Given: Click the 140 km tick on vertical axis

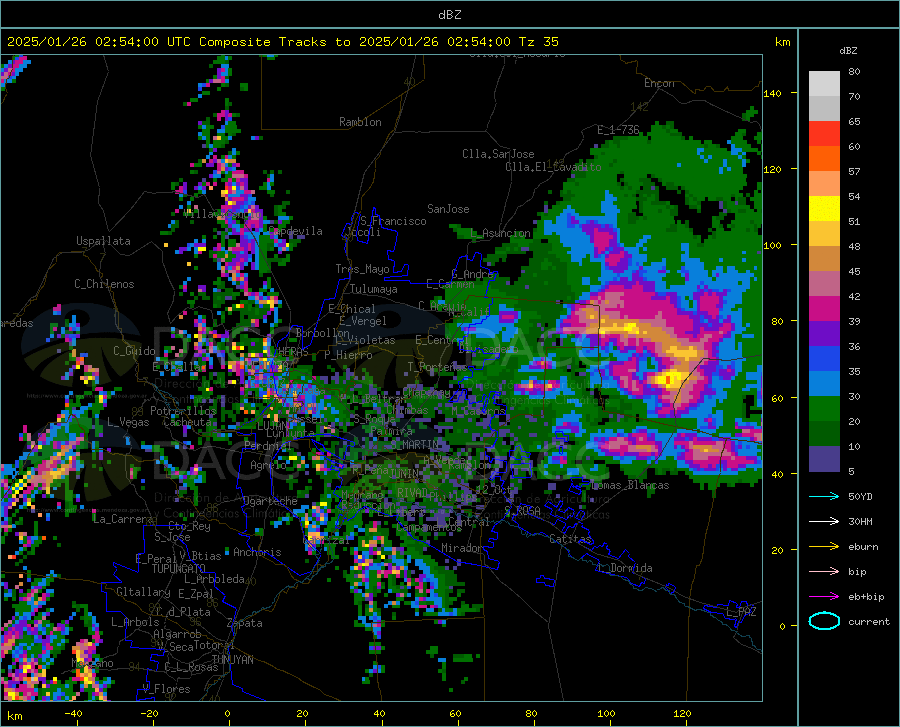Looking at the screenshot, I should (x=772, y=93).
